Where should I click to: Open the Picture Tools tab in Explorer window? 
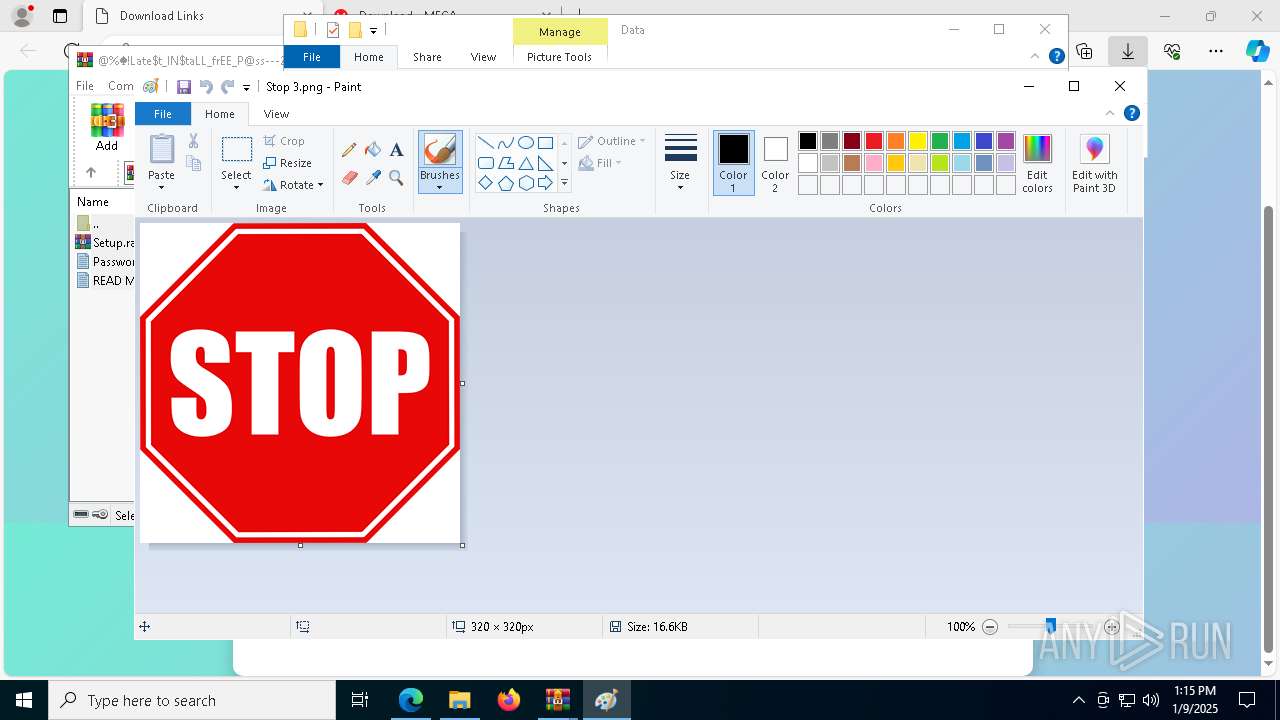pyautogui.click(x=559, y=57)
